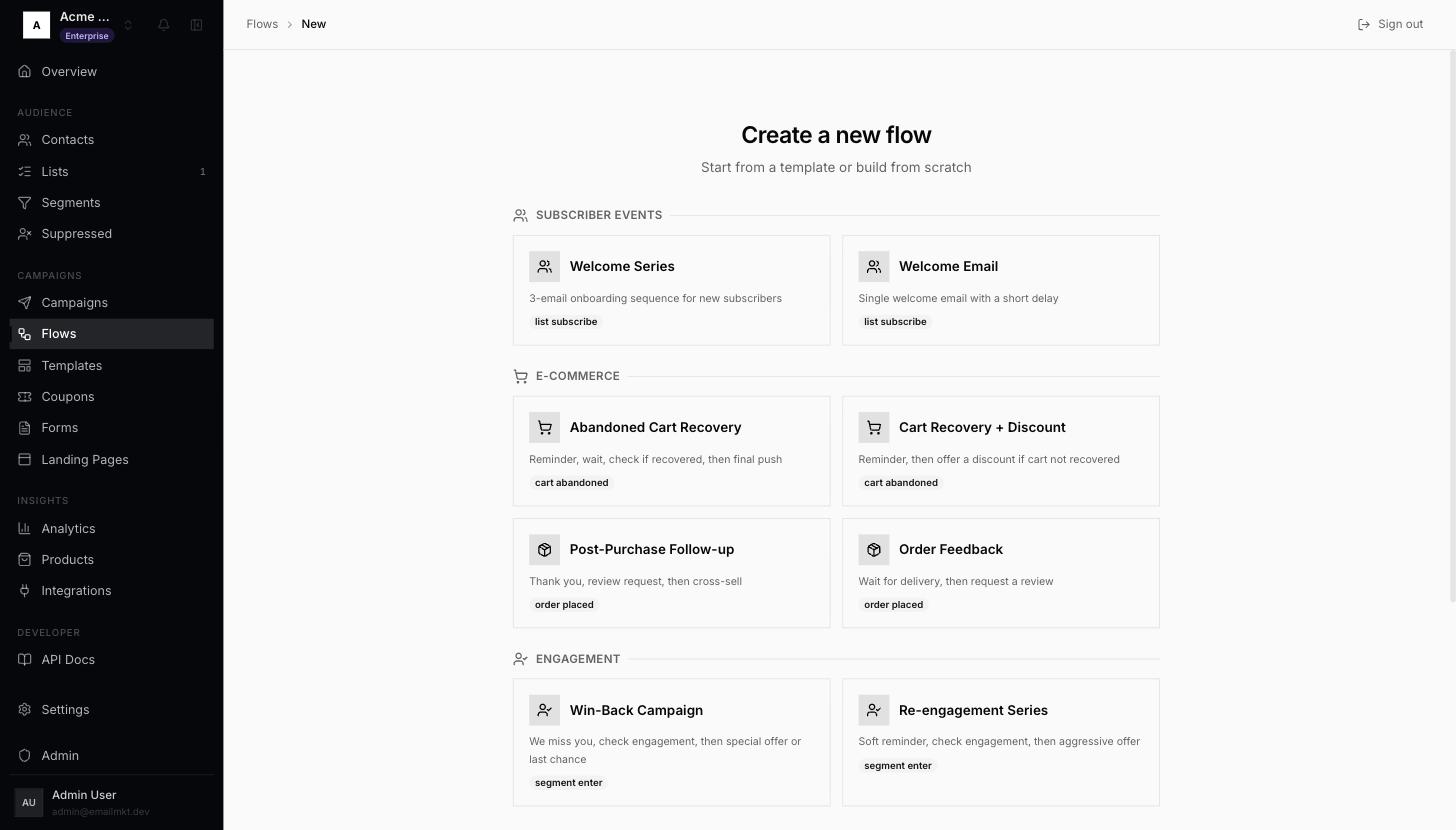Click the Abandoned Cart Recovery cart icon
The height and width of the screenshot is (830, 1456).
pos(545,428)
